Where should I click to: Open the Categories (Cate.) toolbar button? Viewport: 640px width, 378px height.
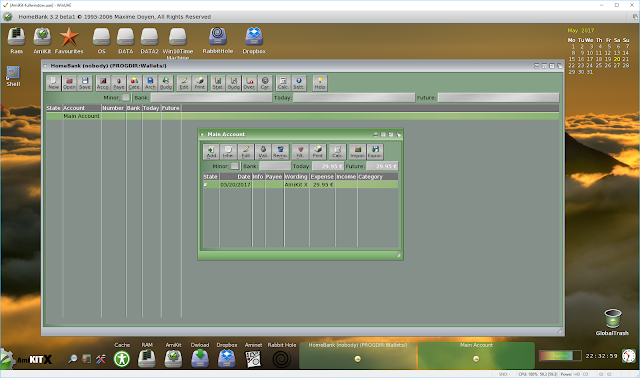(134, 83)
